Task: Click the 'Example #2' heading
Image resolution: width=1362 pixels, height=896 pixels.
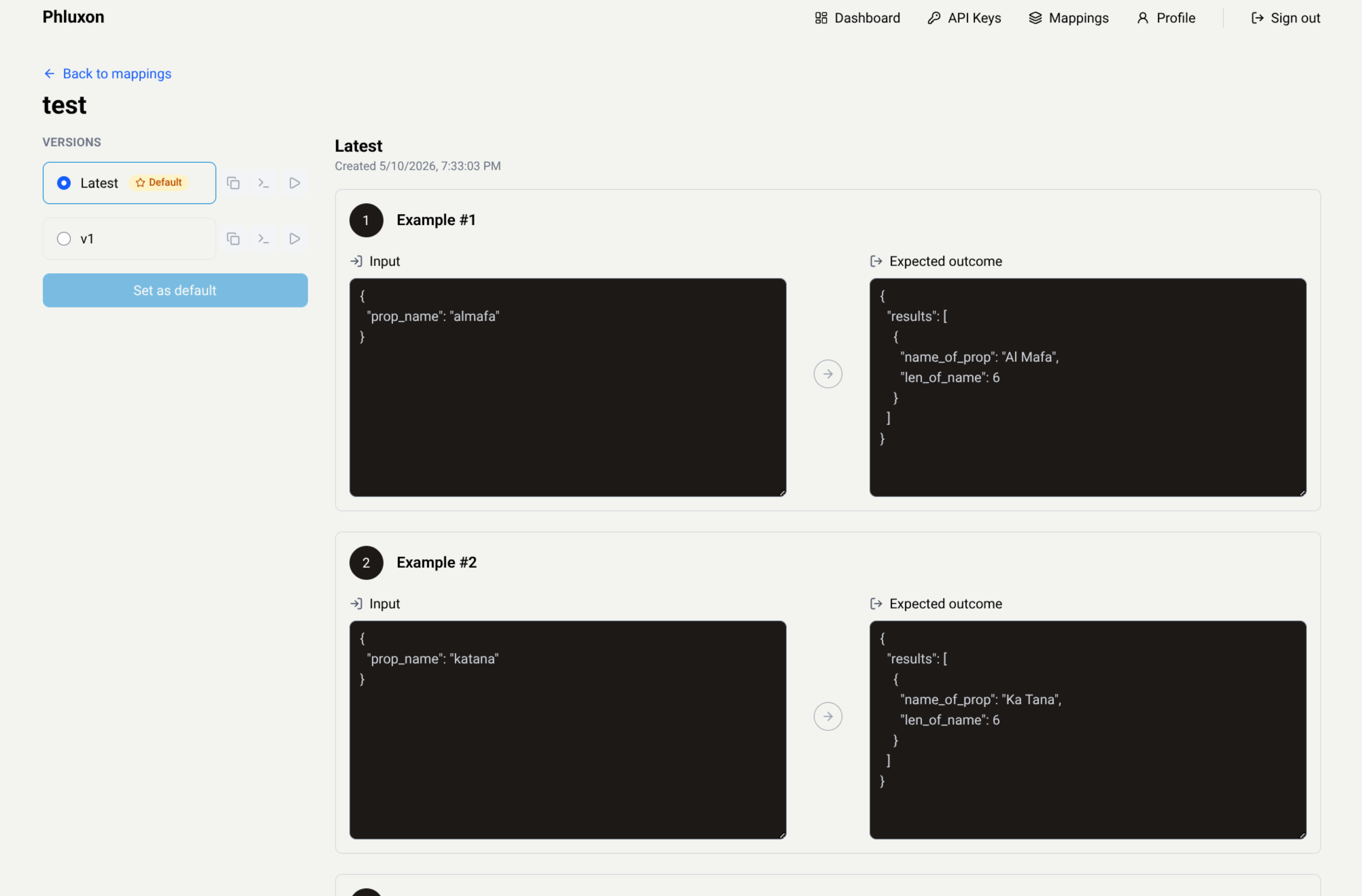Action: (436, 563)
